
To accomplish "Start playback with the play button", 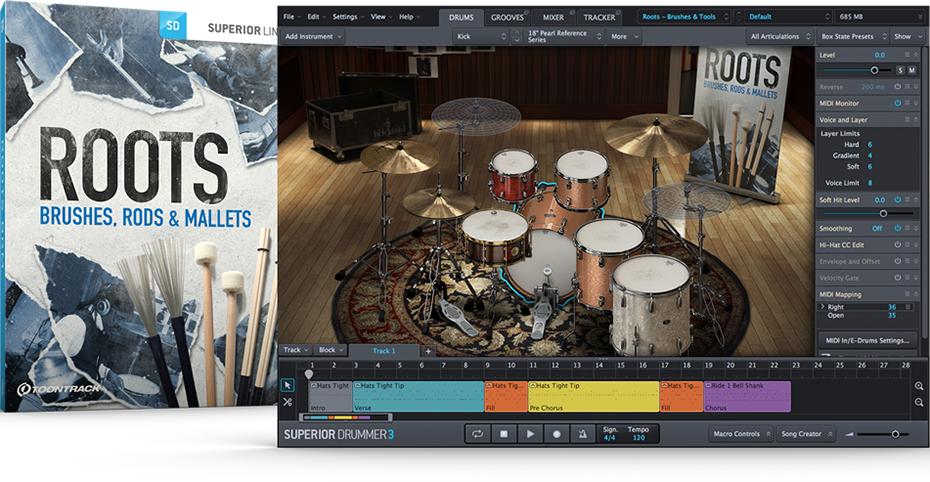I will 530,434.
